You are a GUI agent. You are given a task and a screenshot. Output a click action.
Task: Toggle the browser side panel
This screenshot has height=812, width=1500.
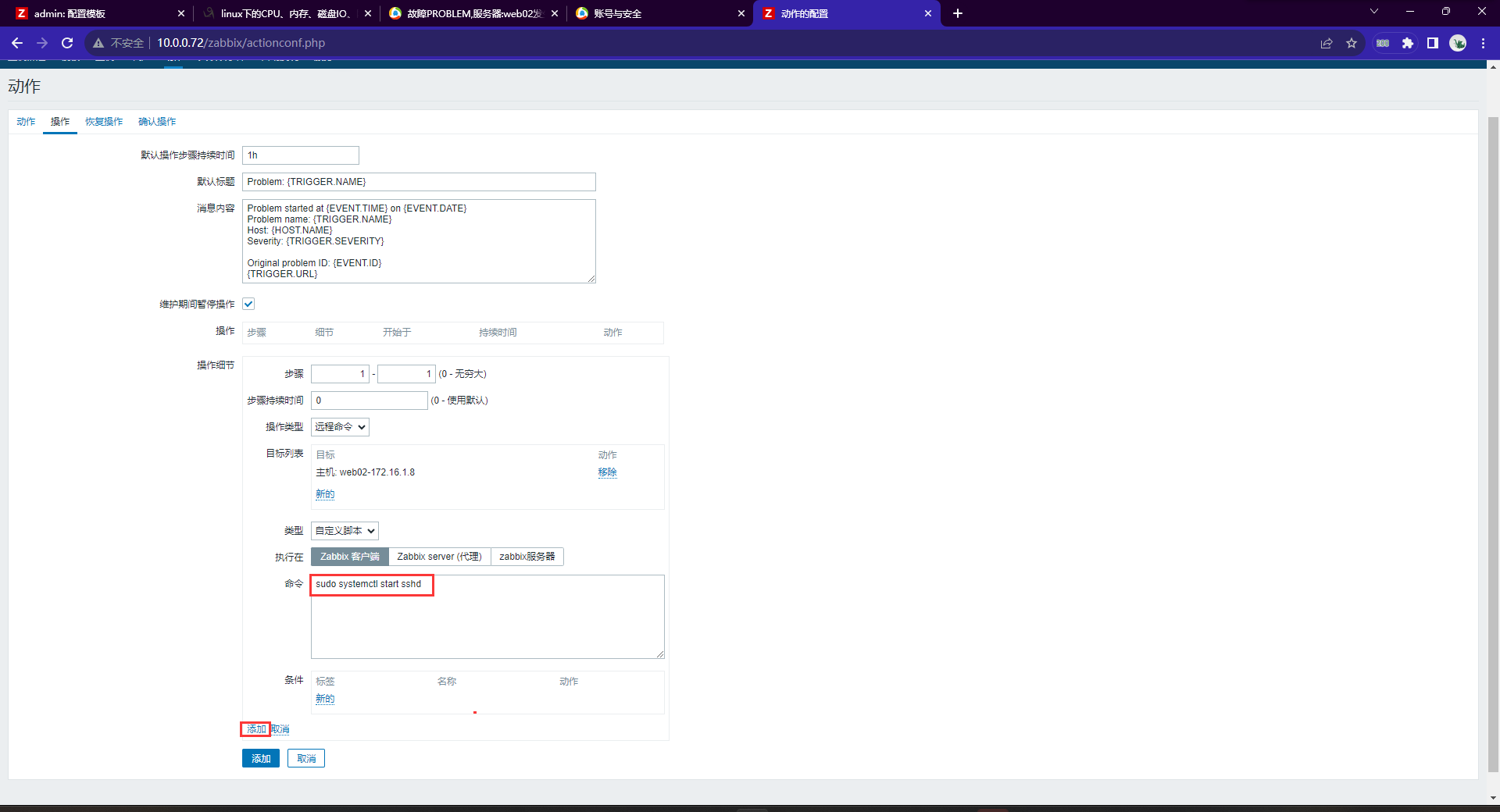pyautogui.click(x=1433, y=43)
